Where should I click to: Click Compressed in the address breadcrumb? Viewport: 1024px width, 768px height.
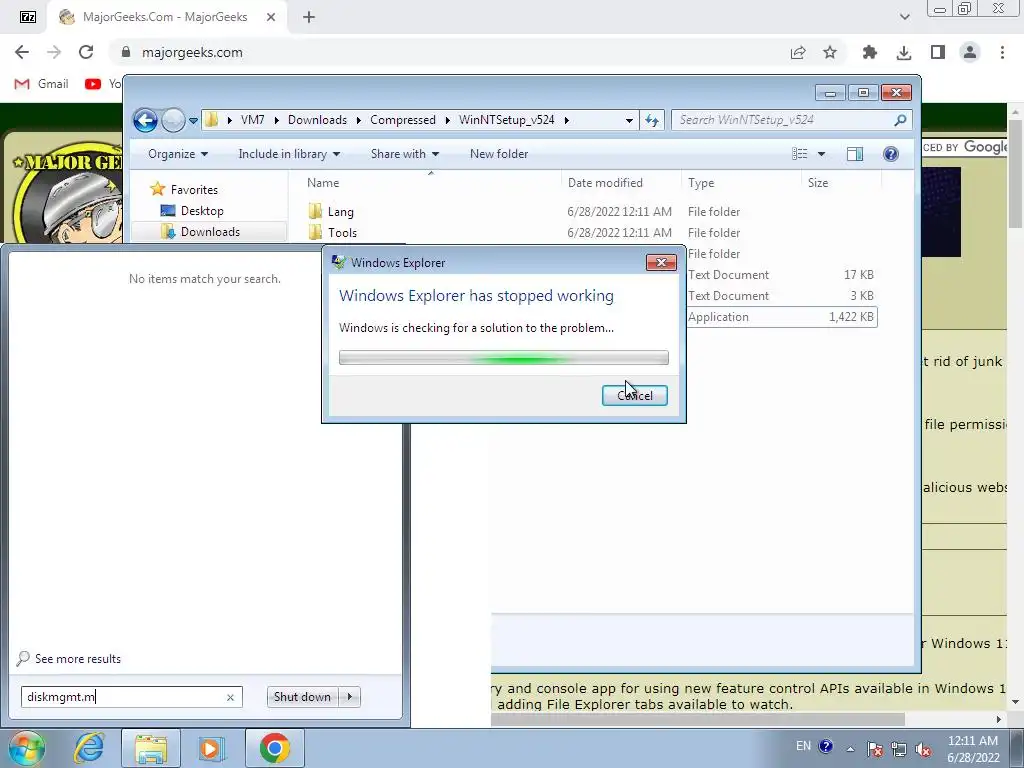pyautogui.click(x=402, y=120)
